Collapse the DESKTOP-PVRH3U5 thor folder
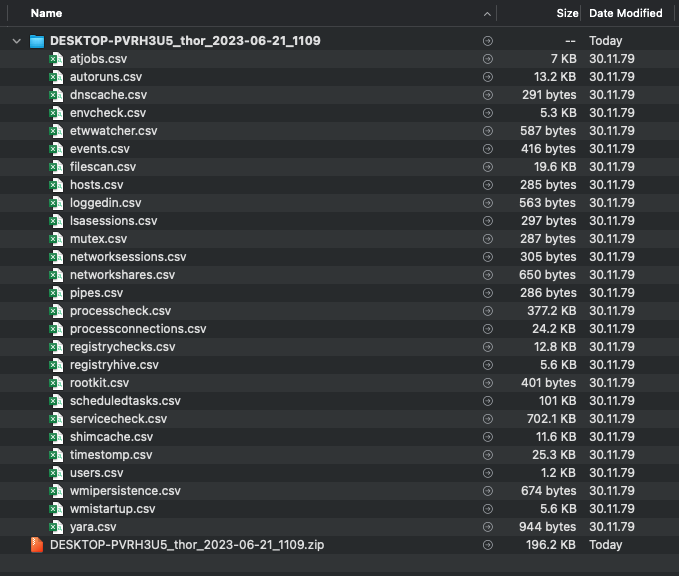The image size is (679, 576). (x=16, y=41)
